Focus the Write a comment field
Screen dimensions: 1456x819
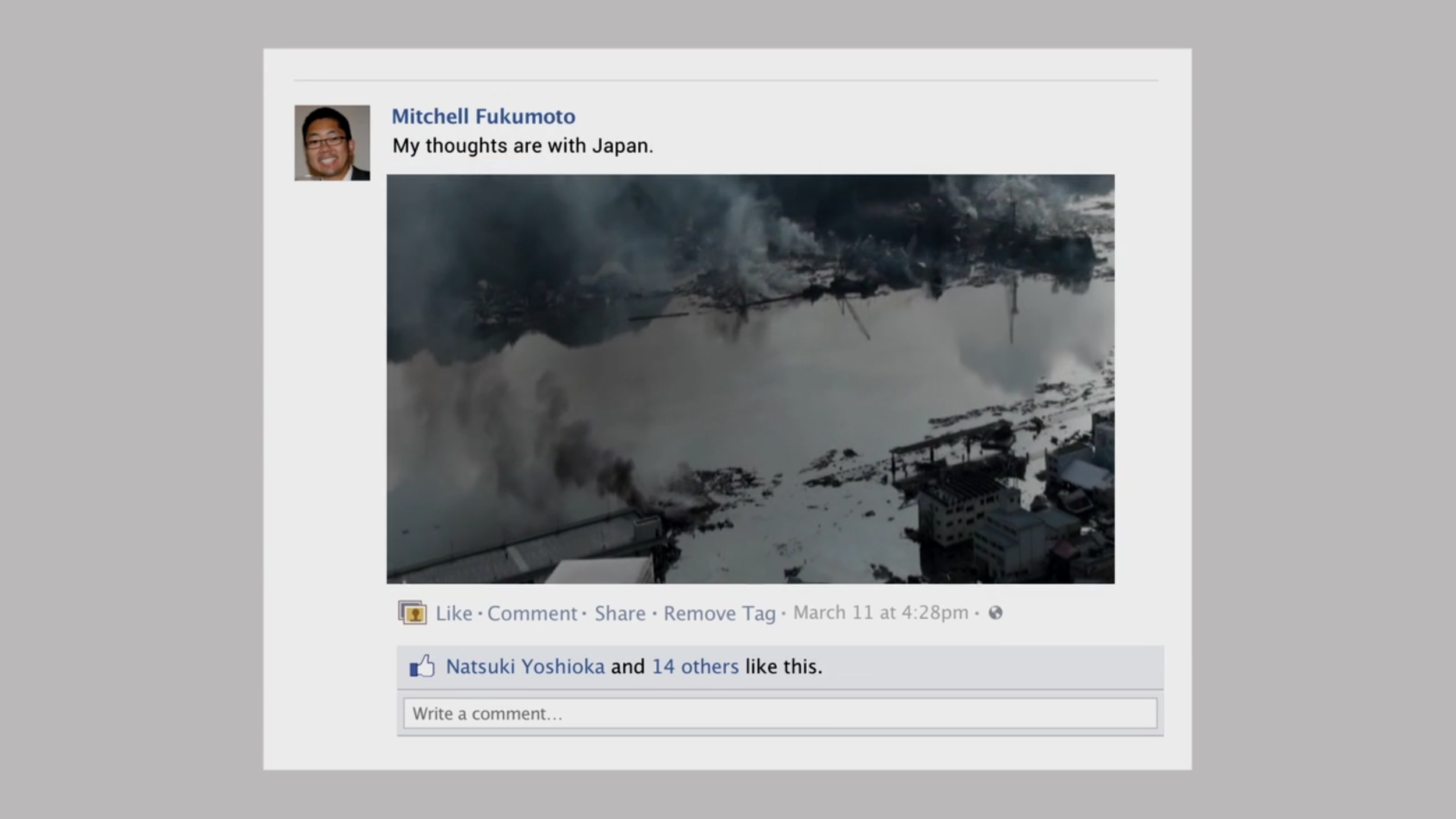(780, 714)
